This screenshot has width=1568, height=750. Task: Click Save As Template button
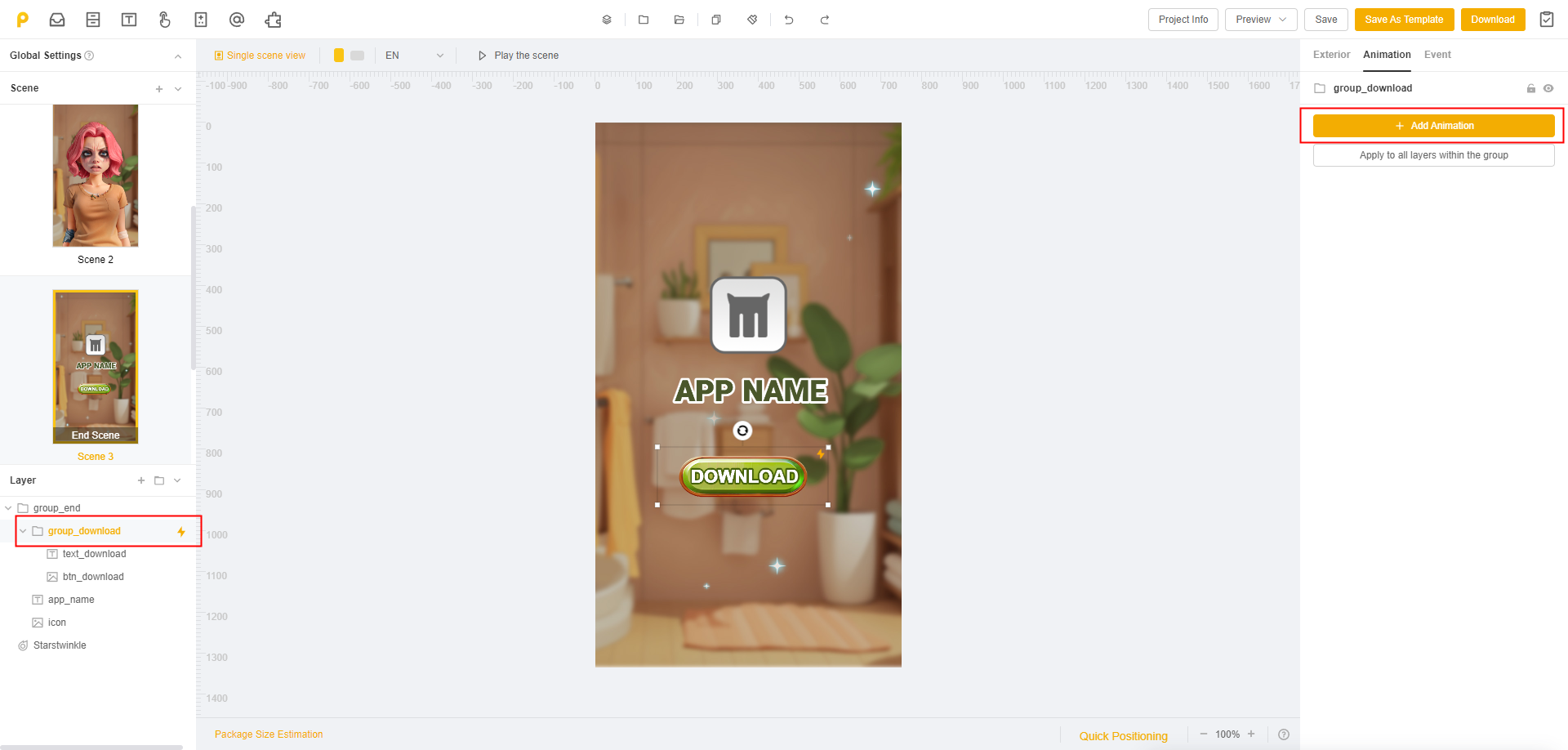(1404, 20)
